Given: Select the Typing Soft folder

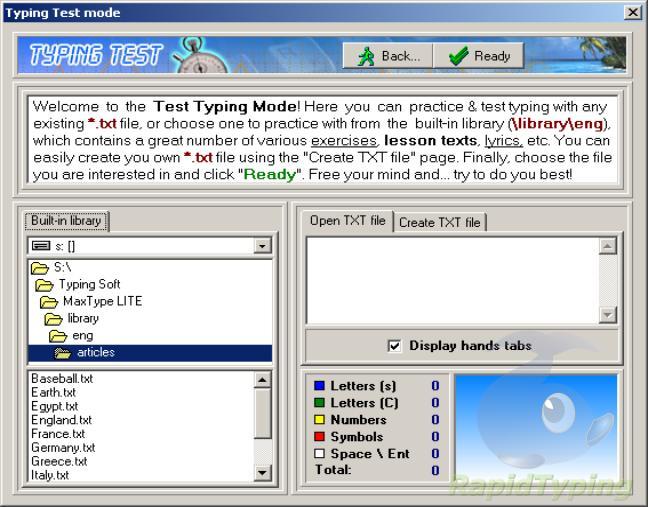Looking at the screenshot, I should [x=150, y=284].
